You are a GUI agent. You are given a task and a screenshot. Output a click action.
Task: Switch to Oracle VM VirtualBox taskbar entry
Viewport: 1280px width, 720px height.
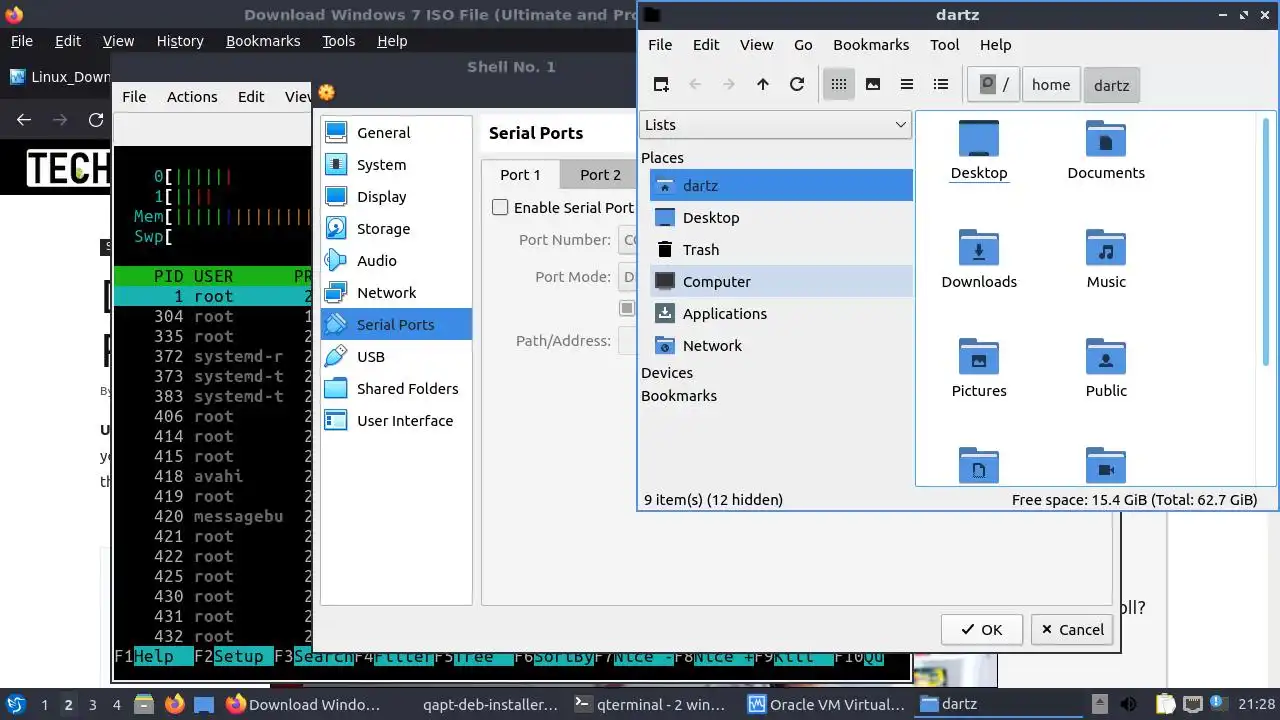pyautogui.click(x=826, y=704)
